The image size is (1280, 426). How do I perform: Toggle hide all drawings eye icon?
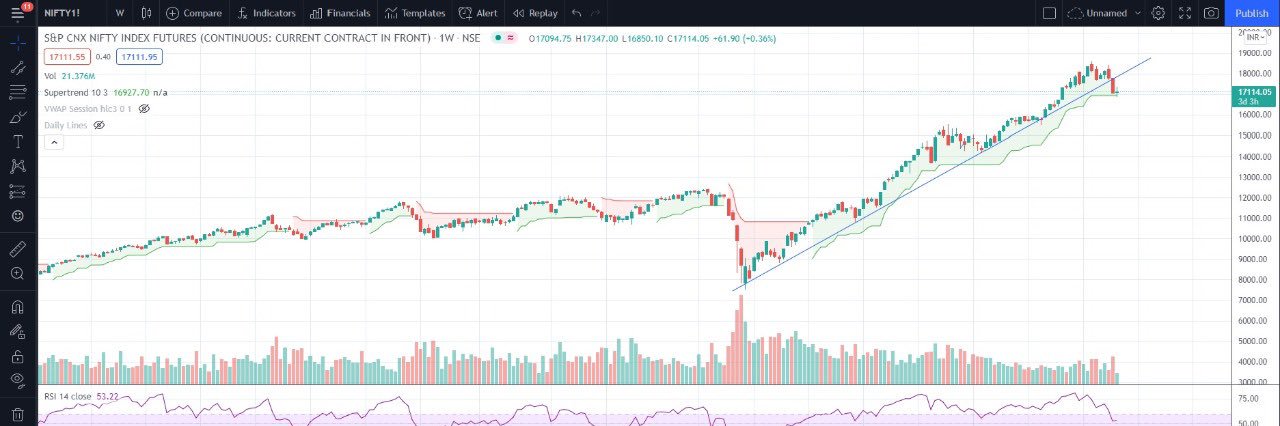coord(18,380)
